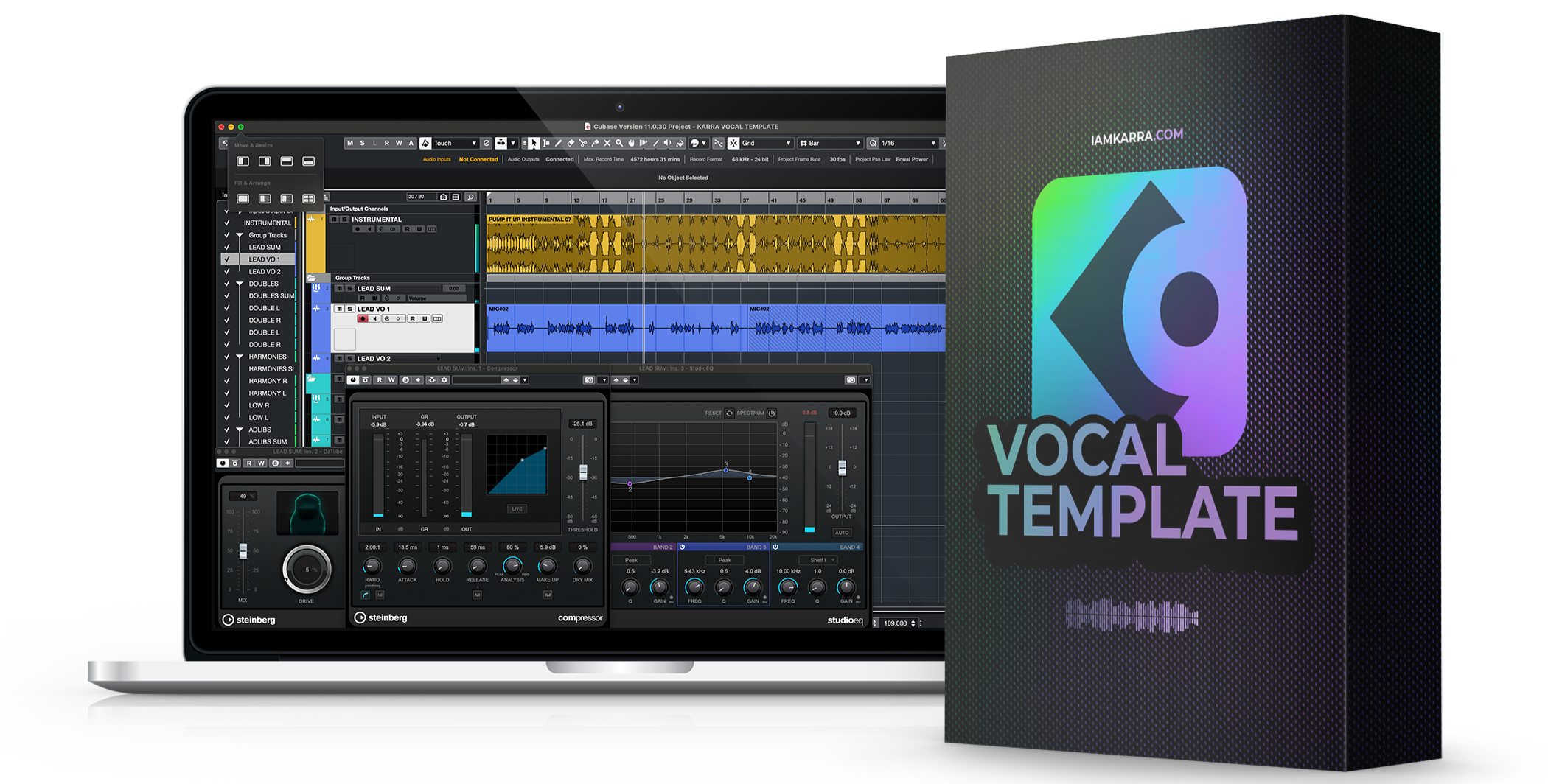This screenshot has width=1548, height=784.
Task: Select the Draw pencil tool
Action: tap(558, 144)
